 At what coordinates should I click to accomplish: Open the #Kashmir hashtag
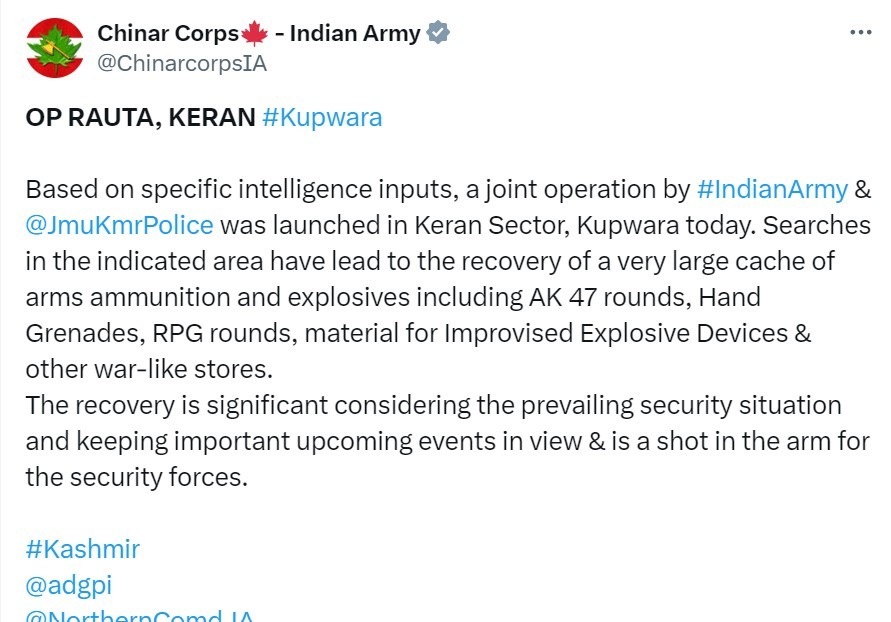(x=82, y=549)
